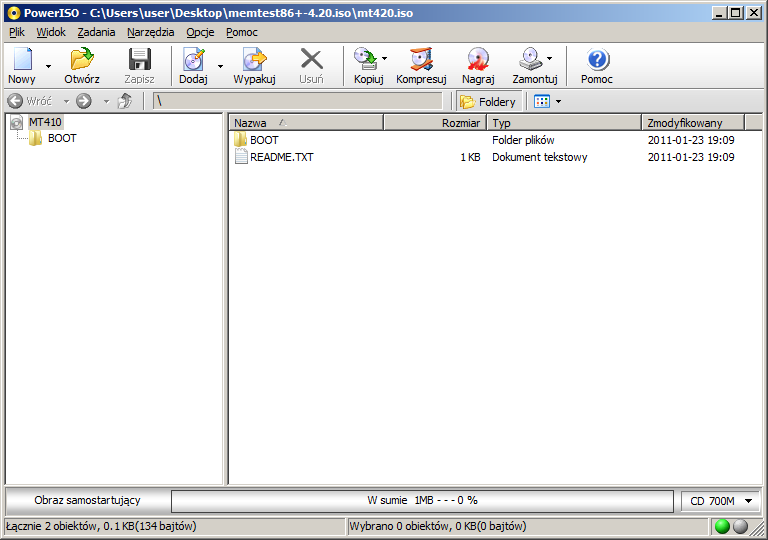The width and height of the screenshot is (768, 540).
Task: Click the Wypakuj extract icon
Action: coord(255,59)
